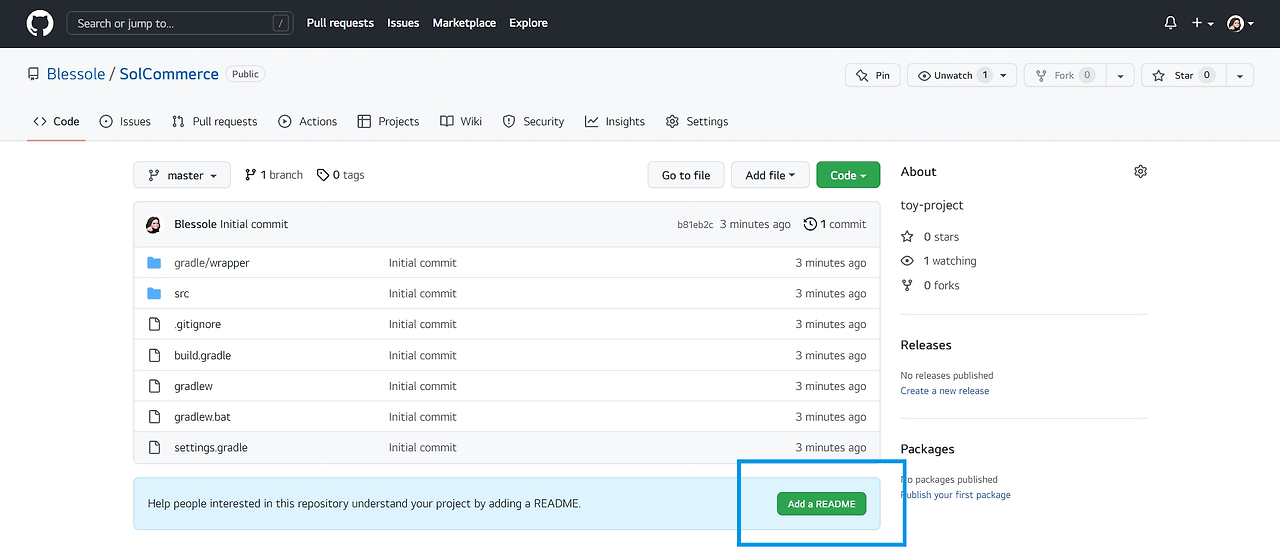The image size is (1280, 560).
Task: Open Initial commit message on the build.gradle row
Action: click(x=423, y=355)
